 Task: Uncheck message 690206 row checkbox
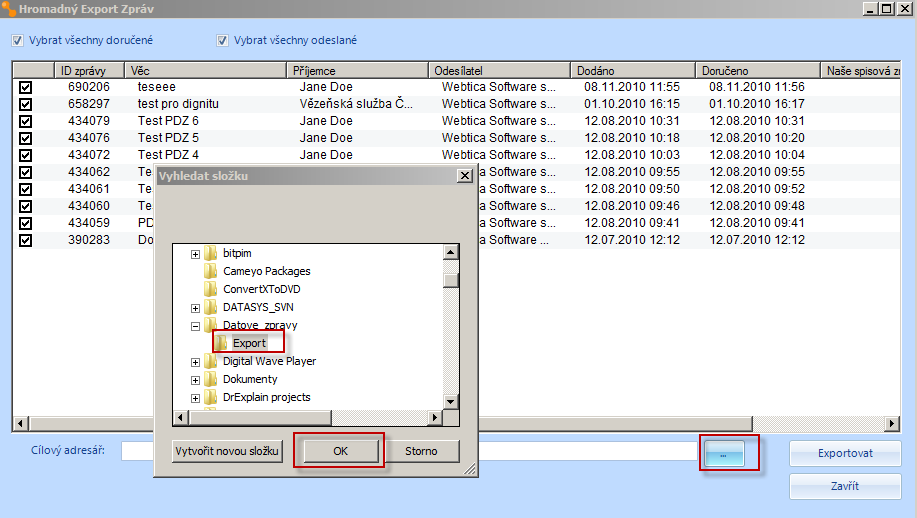25,87
